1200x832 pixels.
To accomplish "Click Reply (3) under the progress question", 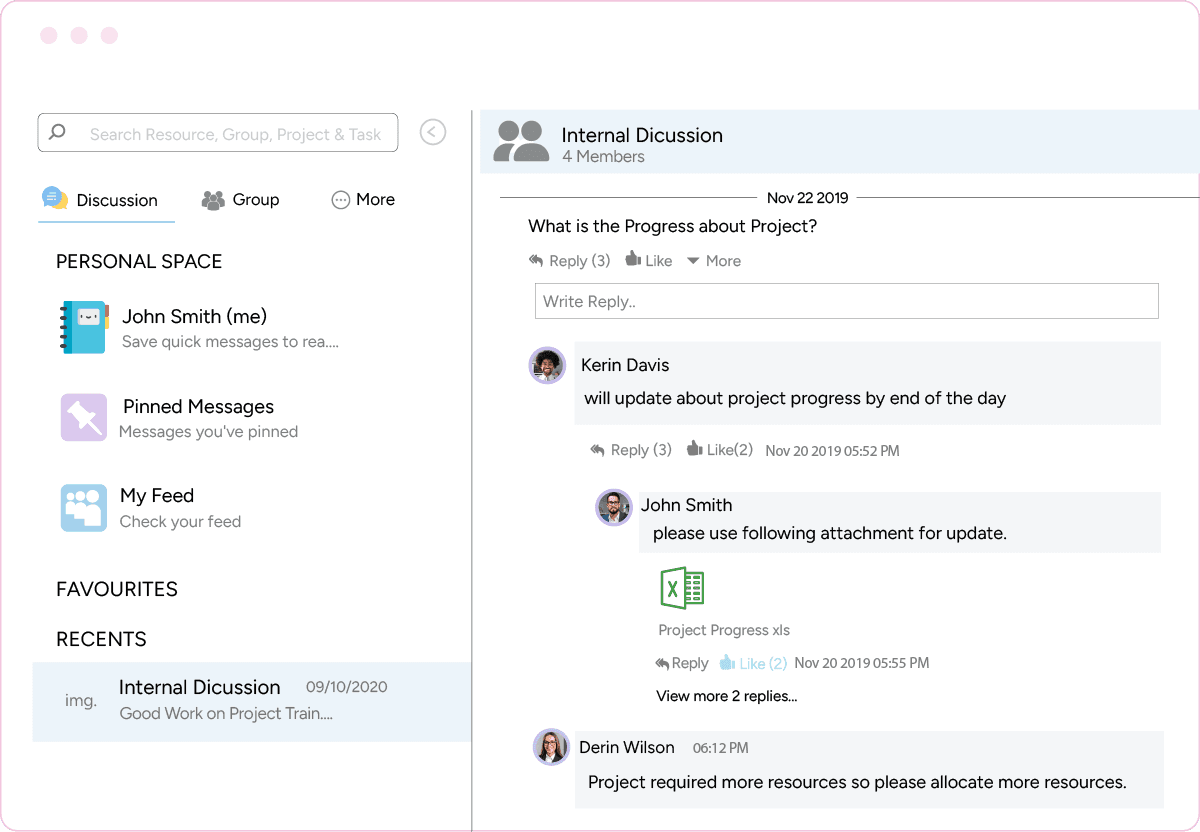I will point(569,260).
